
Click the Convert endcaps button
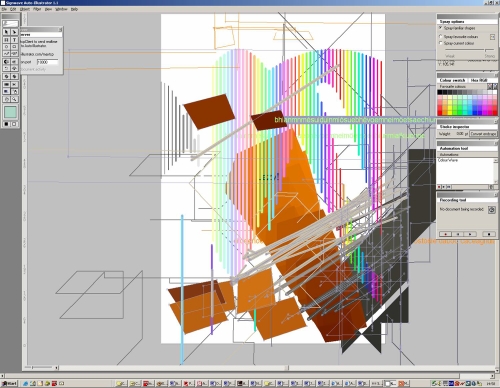click(x=483, y=134)
